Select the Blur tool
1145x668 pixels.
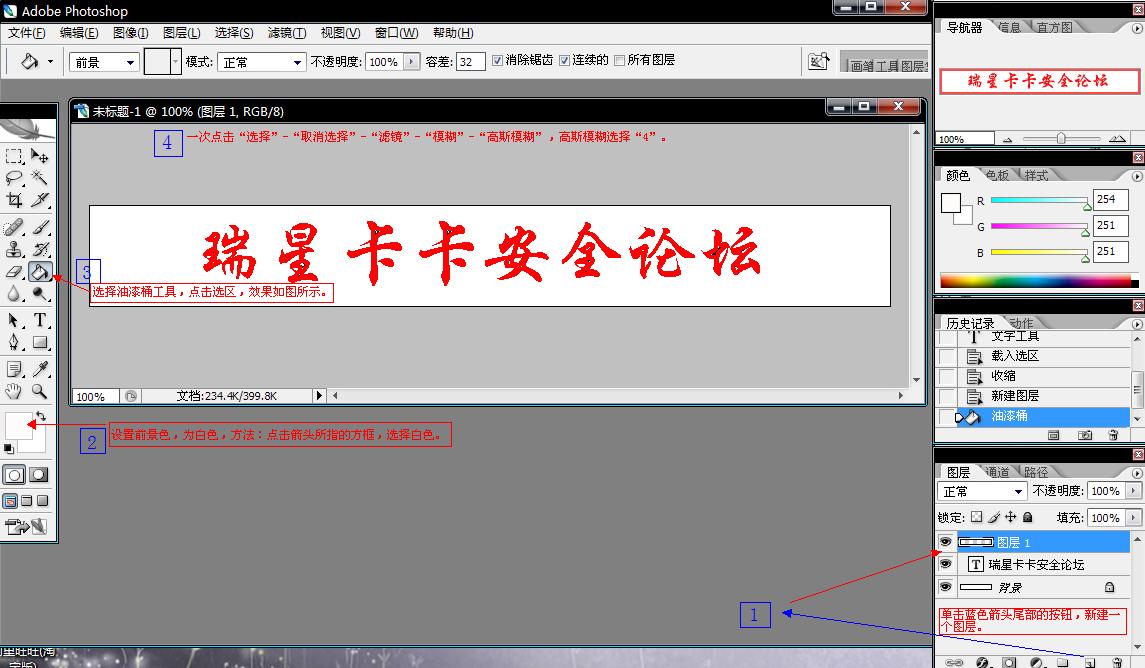[x=14, y=293]
